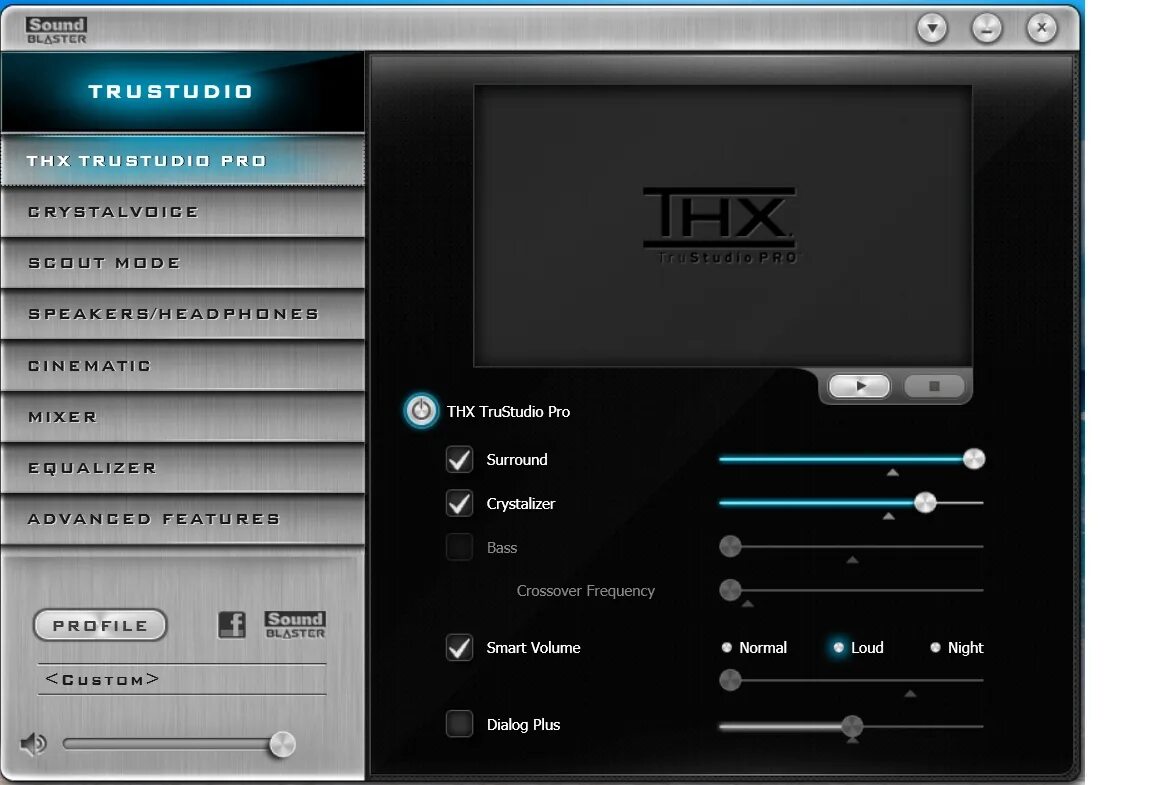Switch to Scout Mode
The height and width of the screenshot is (785, 1152).
pyautogui.click(x=183, y=263)
